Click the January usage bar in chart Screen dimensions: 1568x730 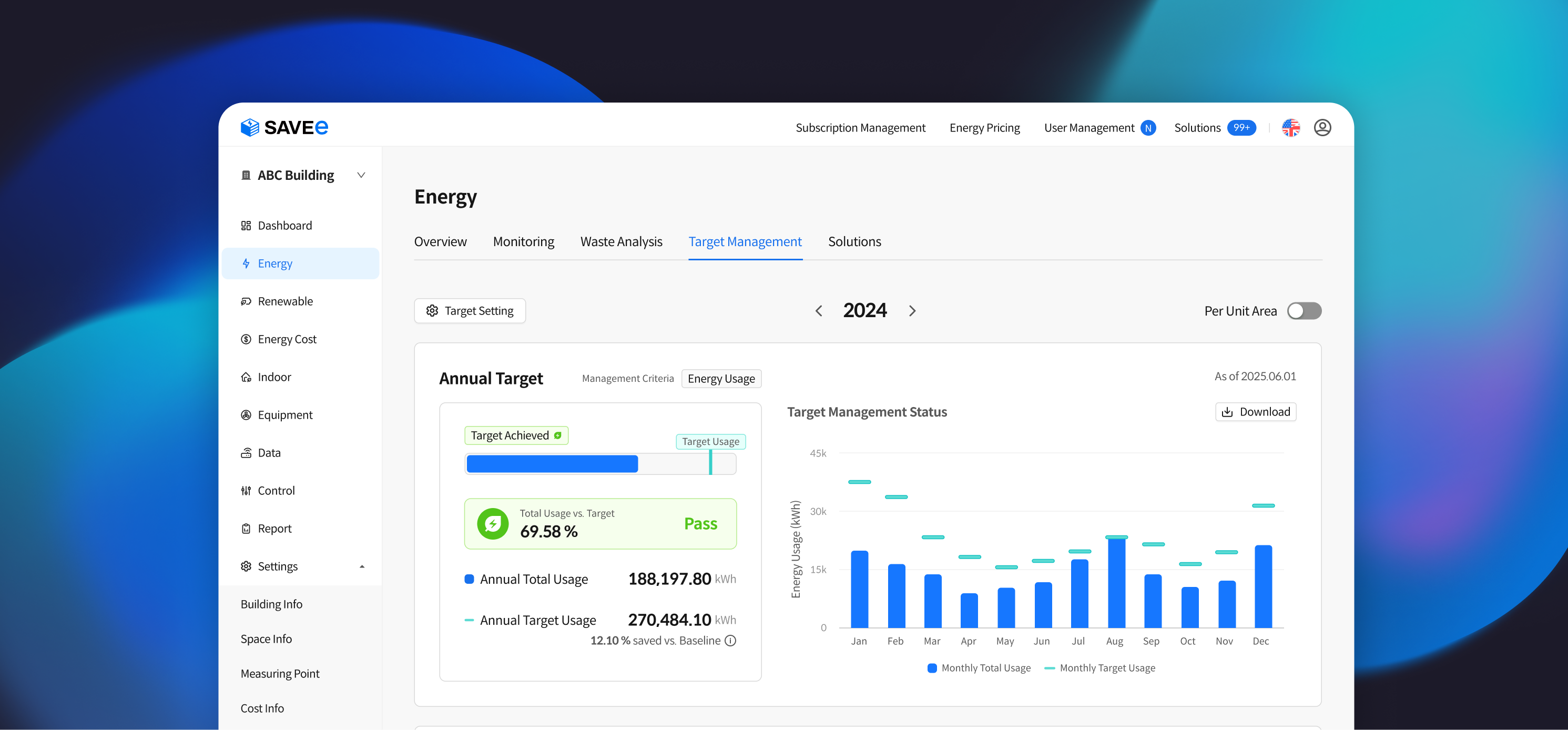860,590
